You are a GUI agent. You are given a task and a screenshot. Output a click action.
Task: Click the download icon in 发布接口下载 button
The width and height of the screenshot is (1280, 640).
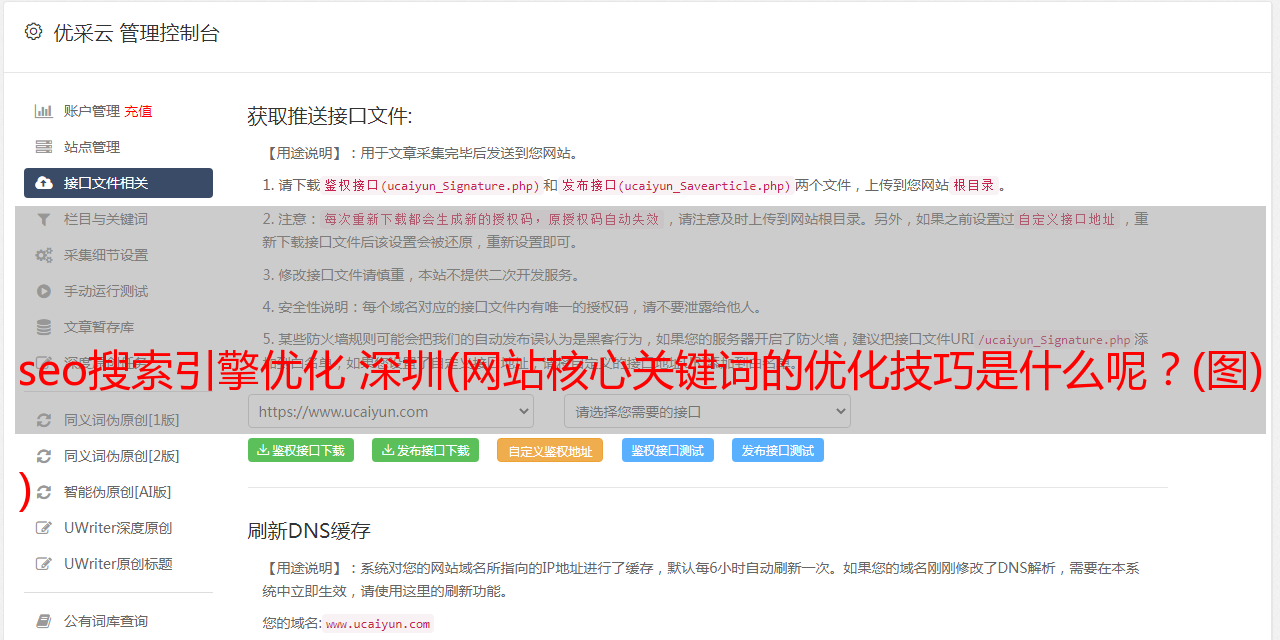(388, 451)
